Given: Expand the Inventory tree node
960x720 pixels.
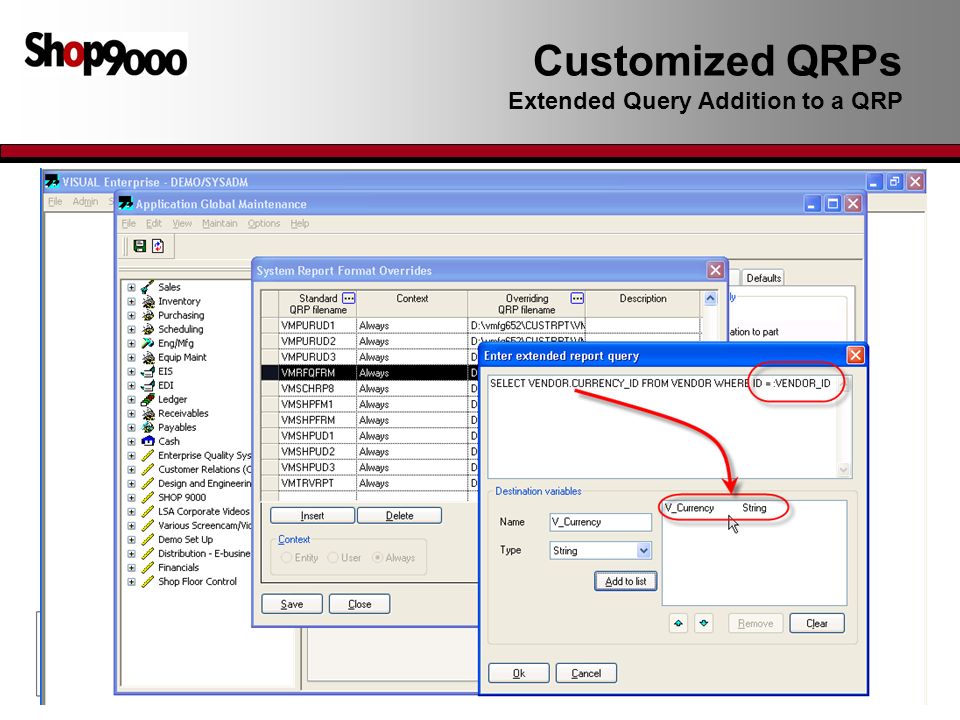Looking at the screenshot, I should coord(131,301).
